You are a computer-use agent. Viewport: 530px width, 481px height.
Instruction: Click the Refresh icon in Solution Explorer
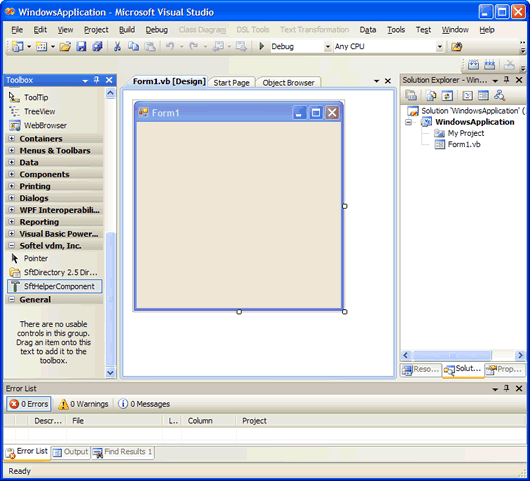click(x=447, y=96)
